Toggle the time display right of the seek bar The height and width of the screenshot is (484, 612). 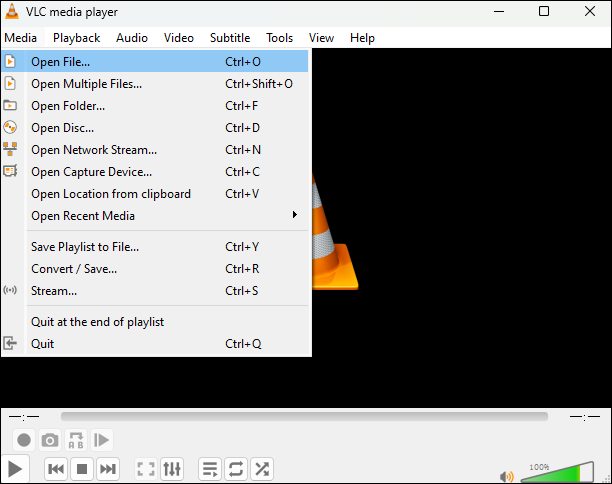(x=585, y=417)
